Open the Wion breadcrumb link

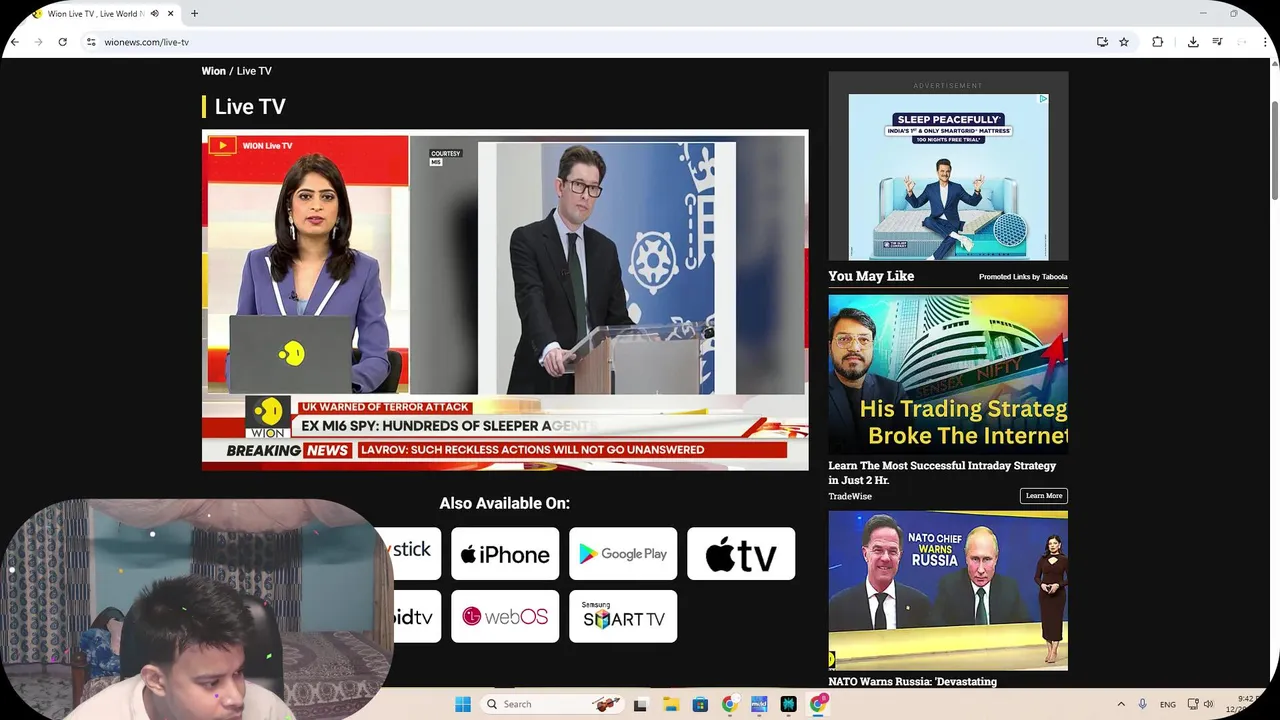click(x=213, y=71)
